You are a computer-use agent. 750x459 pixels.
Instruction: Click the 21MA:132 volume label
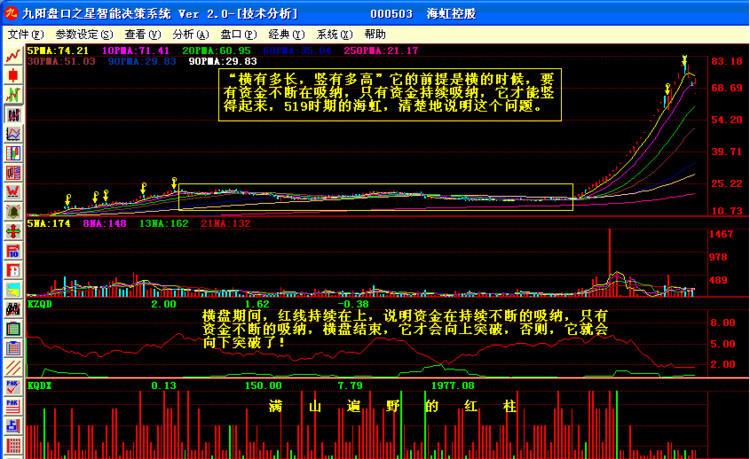point(226,223)
